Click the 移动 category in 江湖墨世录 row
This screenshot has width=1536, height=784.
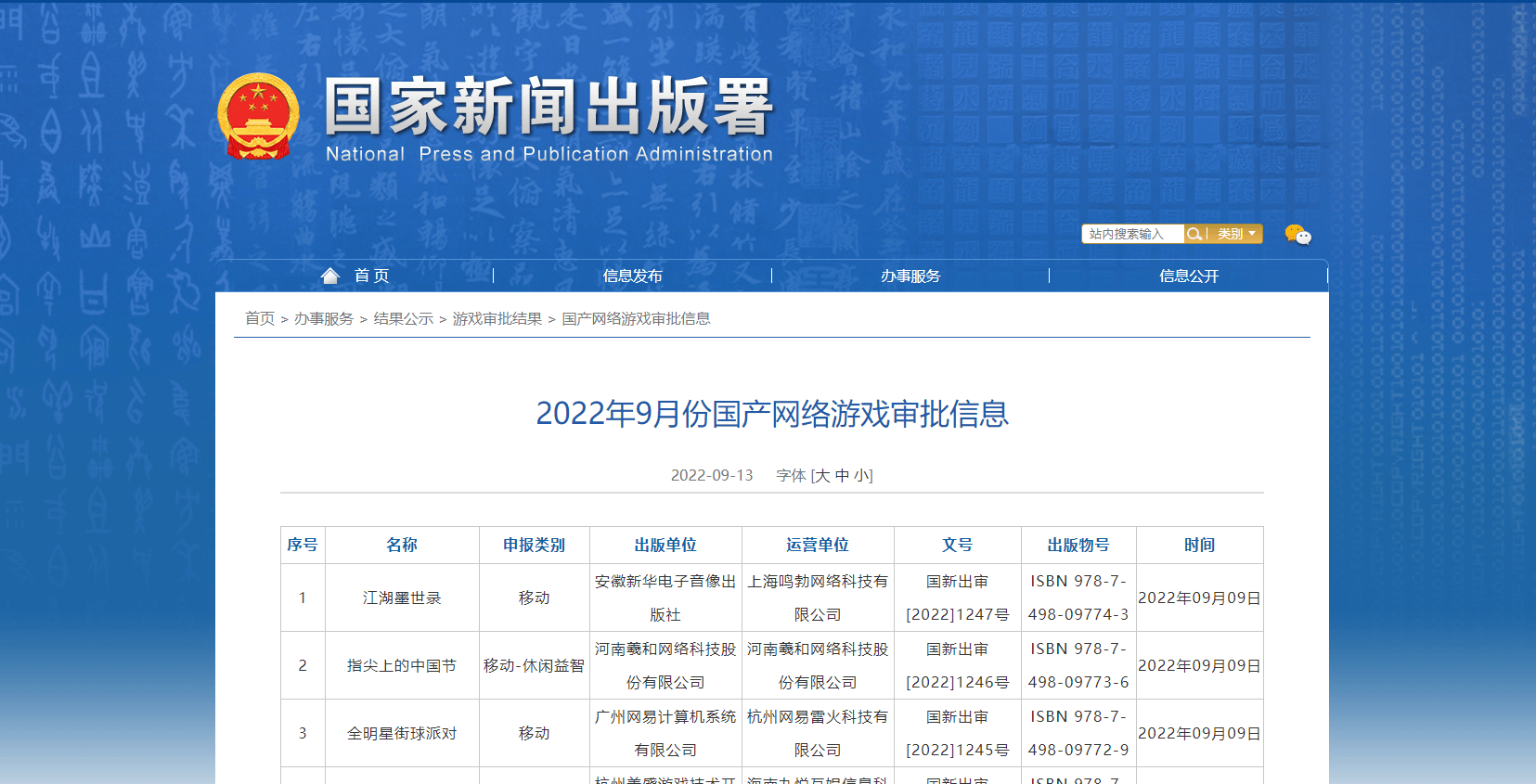click(x=535, y=598)
